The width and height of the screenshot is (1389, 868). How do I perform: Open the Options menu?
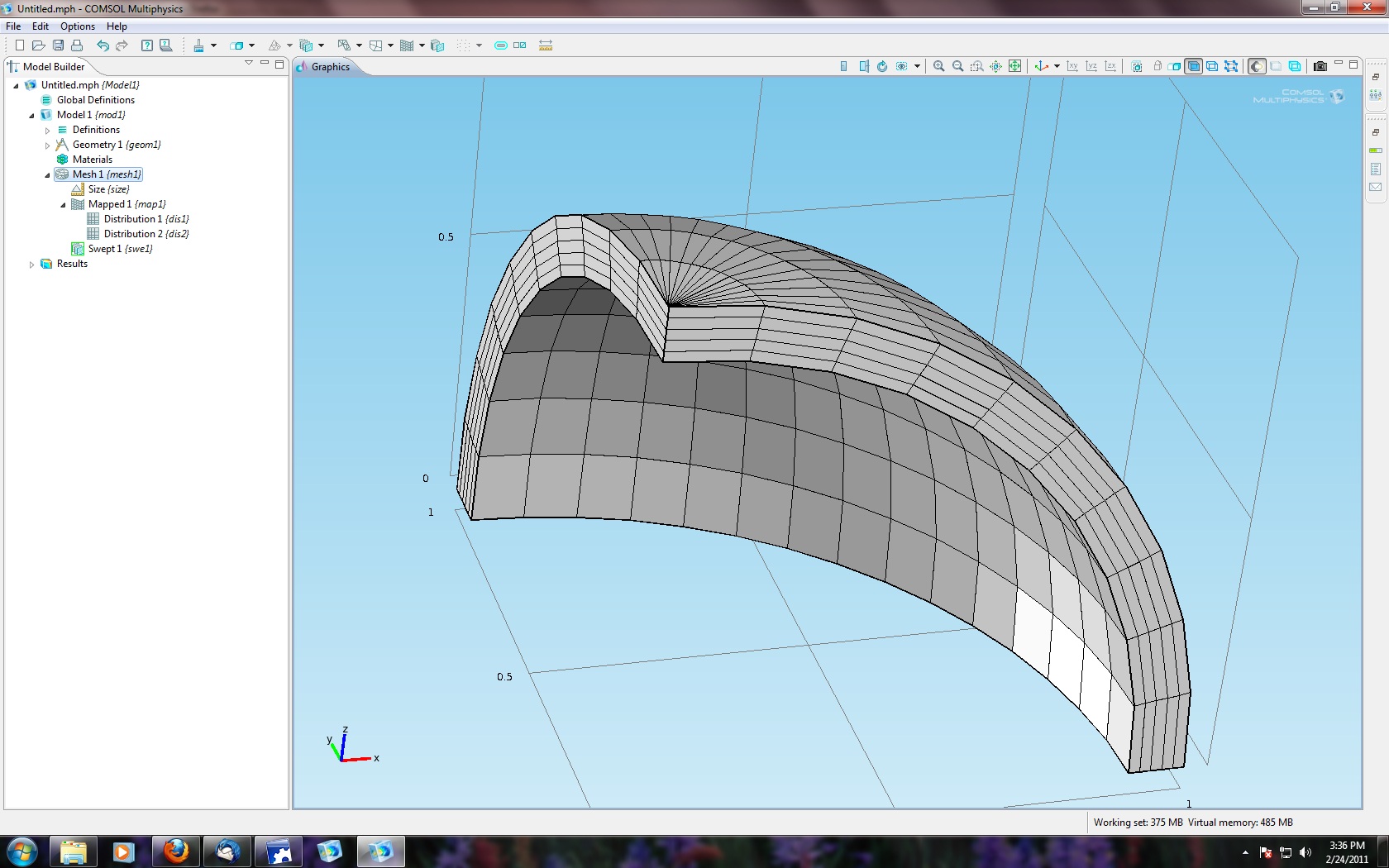[77, 26]
